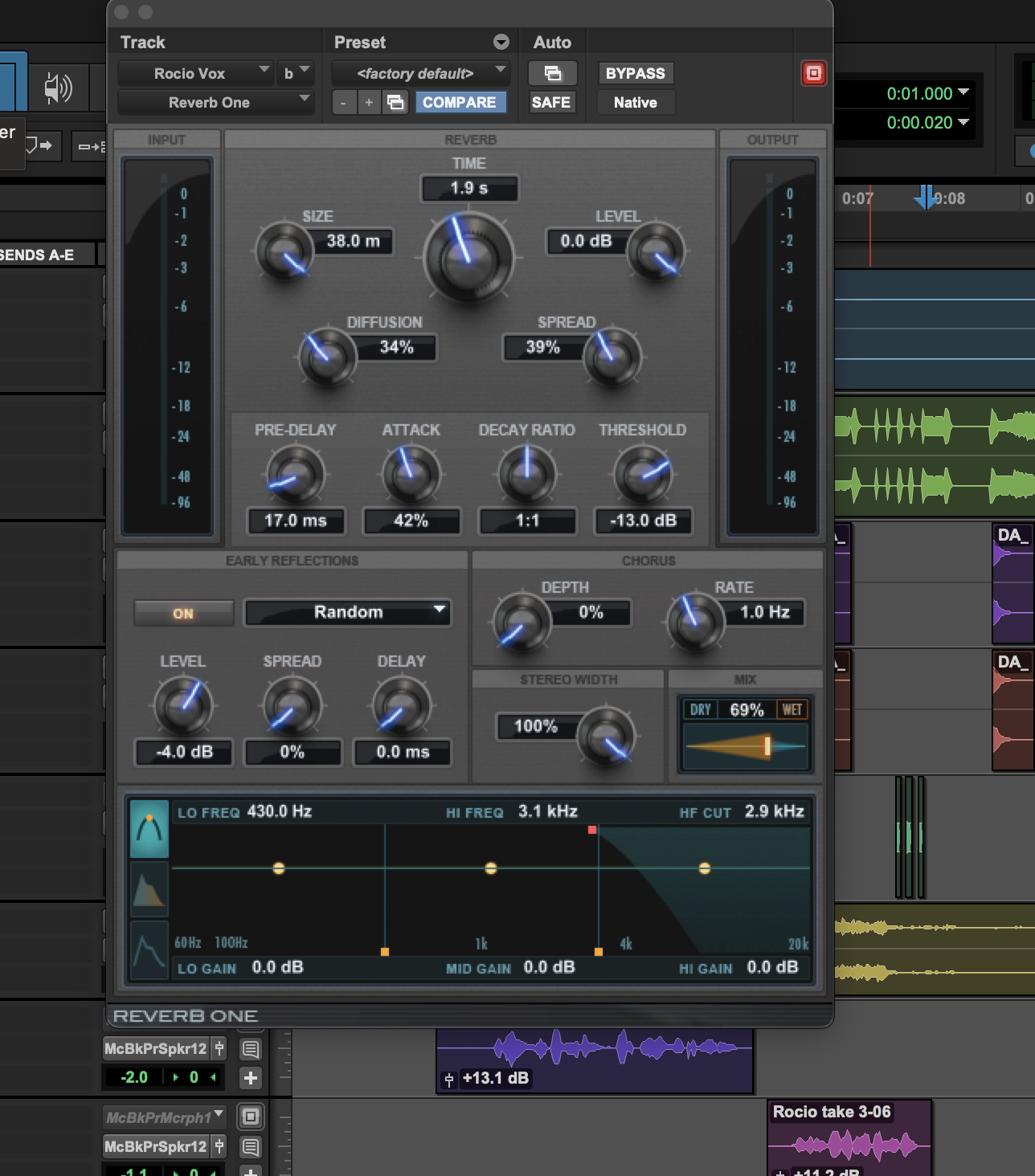This screenshot has height=1176, width=1035.
Task: Select the peak EQ curve view icon
Action: (149, 829)
